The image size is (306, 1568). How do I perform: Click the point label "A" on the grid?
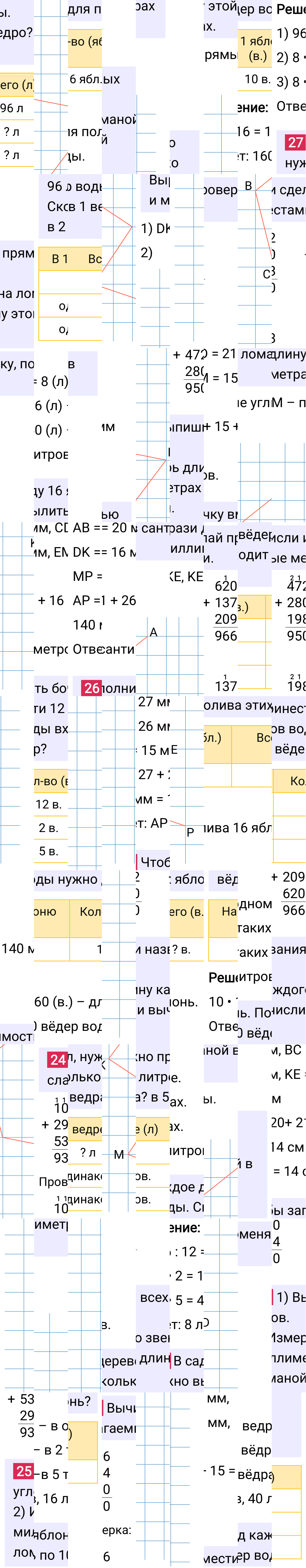tap(153, 633)
